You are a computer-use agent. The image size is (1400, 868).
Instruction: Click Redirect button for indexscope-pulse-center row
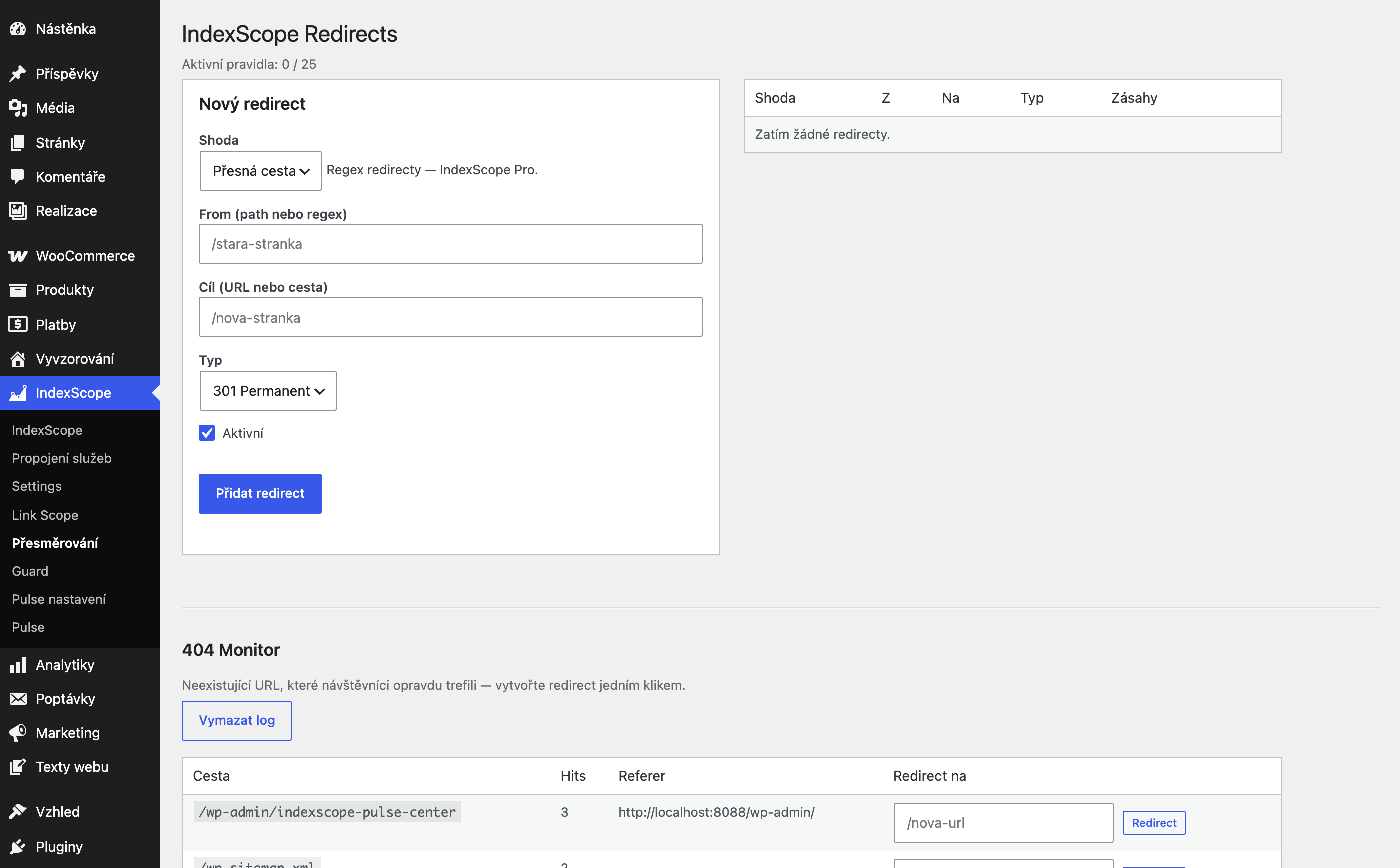click(x=1154, y=822)
